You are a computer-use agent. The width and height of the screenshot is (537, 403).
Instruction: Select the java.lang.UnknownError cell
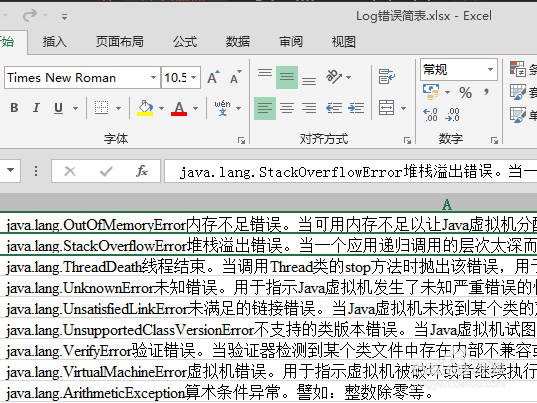click(x=268, y=287)
